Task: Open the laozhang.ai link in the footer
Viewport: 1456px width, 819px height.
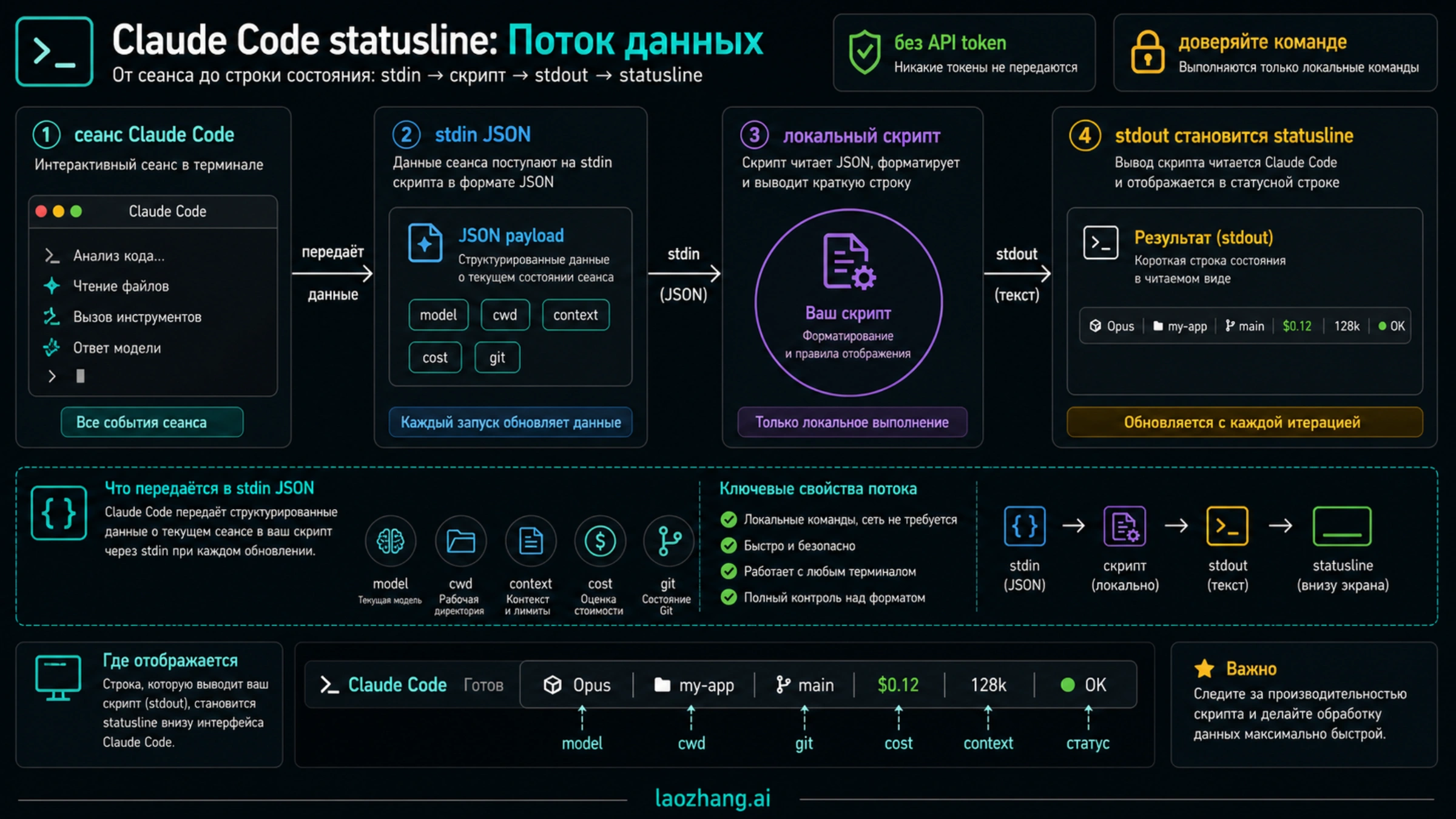Action: tap(713, 798)
